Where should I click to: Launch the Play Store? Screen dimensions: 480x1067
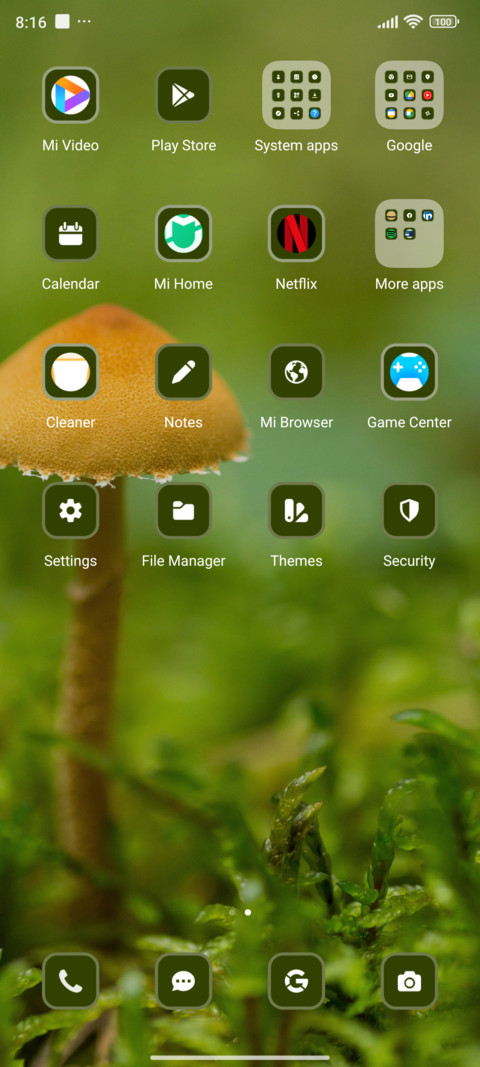tap(183, 95)
